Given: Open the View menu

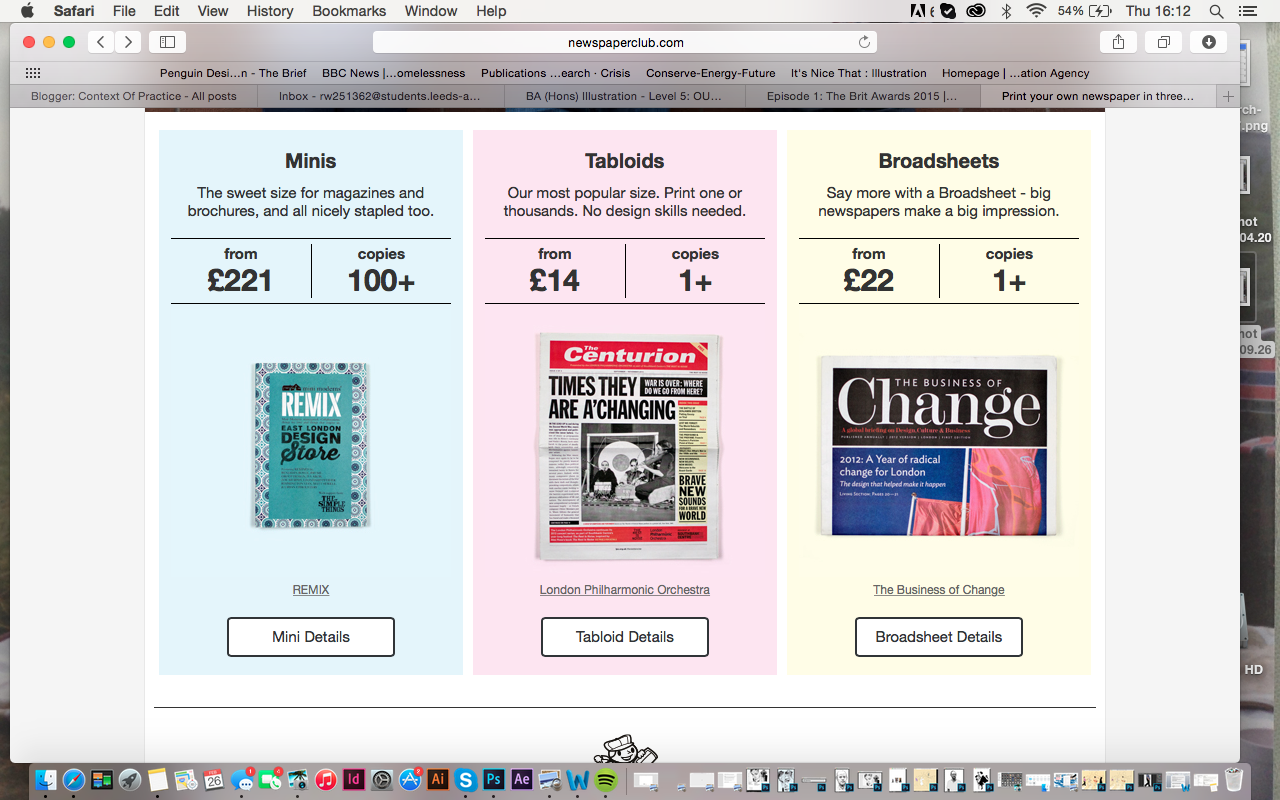Looking at the screenshot, I should [213, 11].
